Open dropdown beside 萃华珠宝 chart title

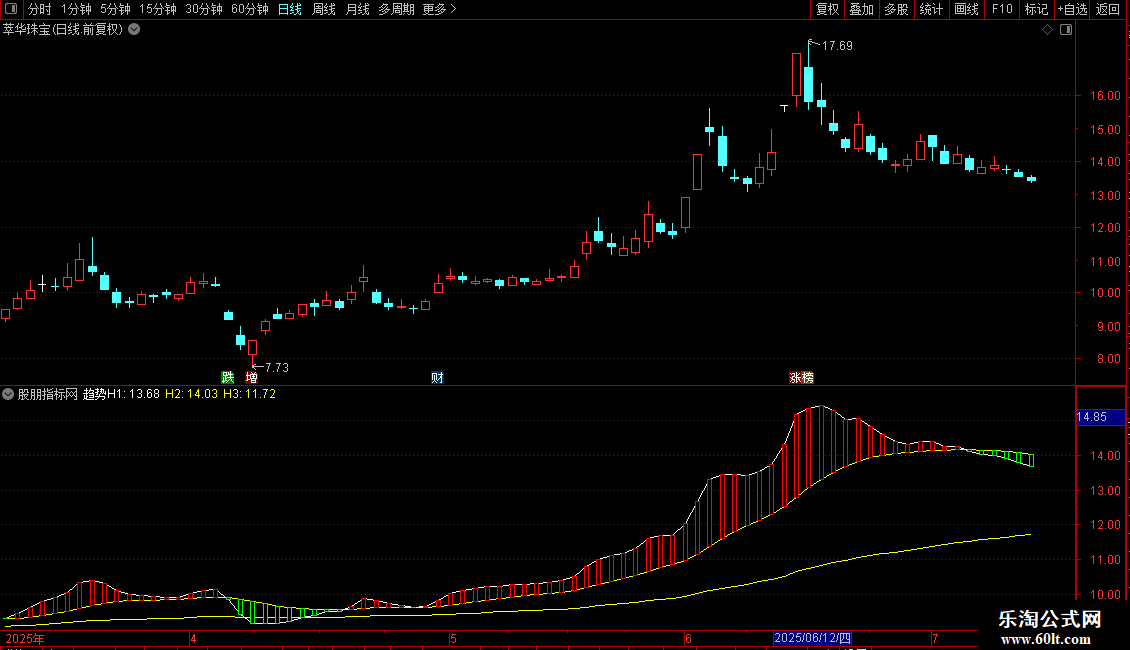point(134,30)
